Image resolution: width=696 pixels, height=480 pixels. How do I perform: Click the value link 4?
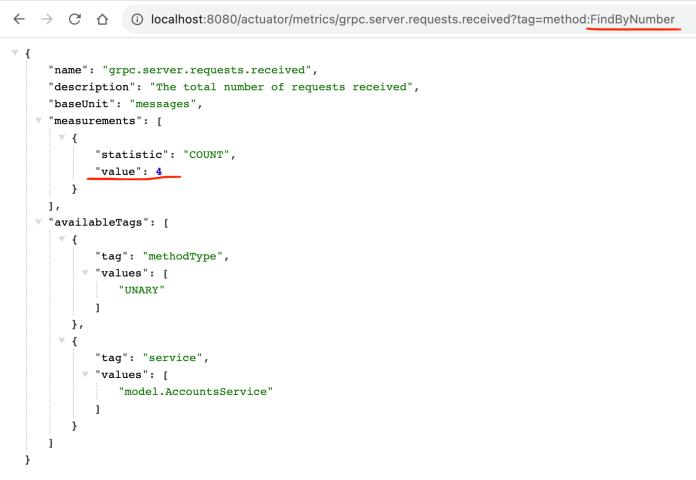click(158, 171)
